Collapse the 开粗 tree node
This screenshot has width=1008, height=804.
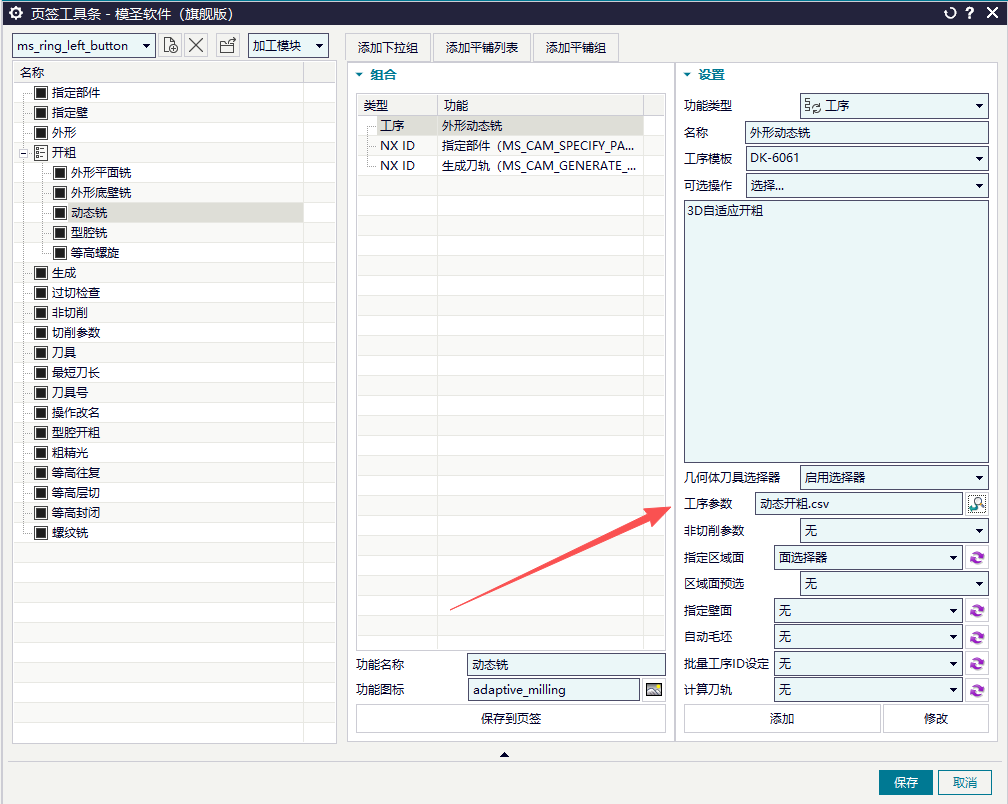[23, 153]
